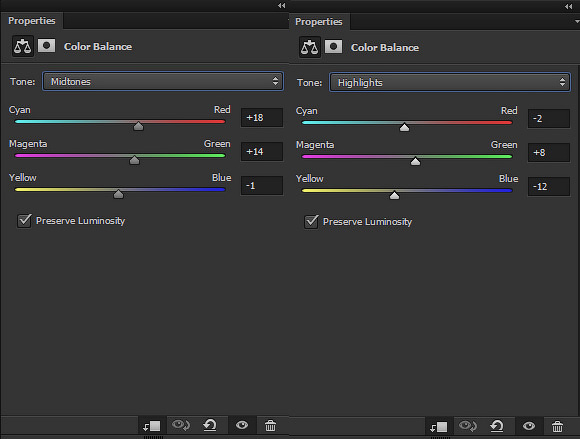Reset Highlights panel adjustment to defaults

[x=497, y=426]
